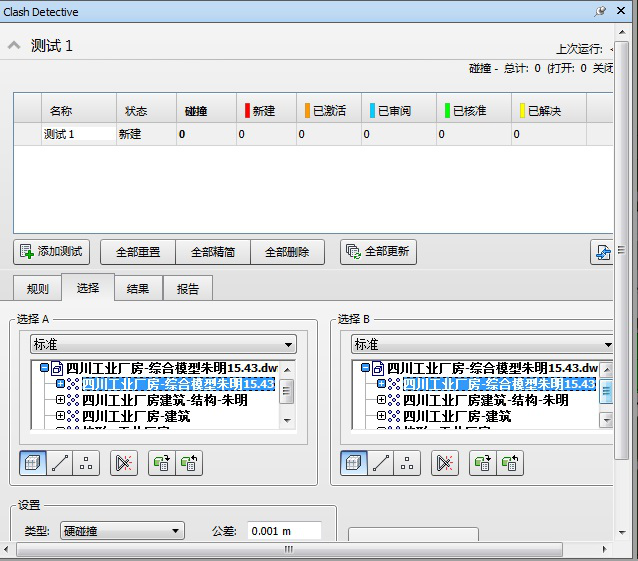Click the 测试 1 name cell in table
Screen dimensions: 638x561
pyautogui.click(x=79, y=134)
